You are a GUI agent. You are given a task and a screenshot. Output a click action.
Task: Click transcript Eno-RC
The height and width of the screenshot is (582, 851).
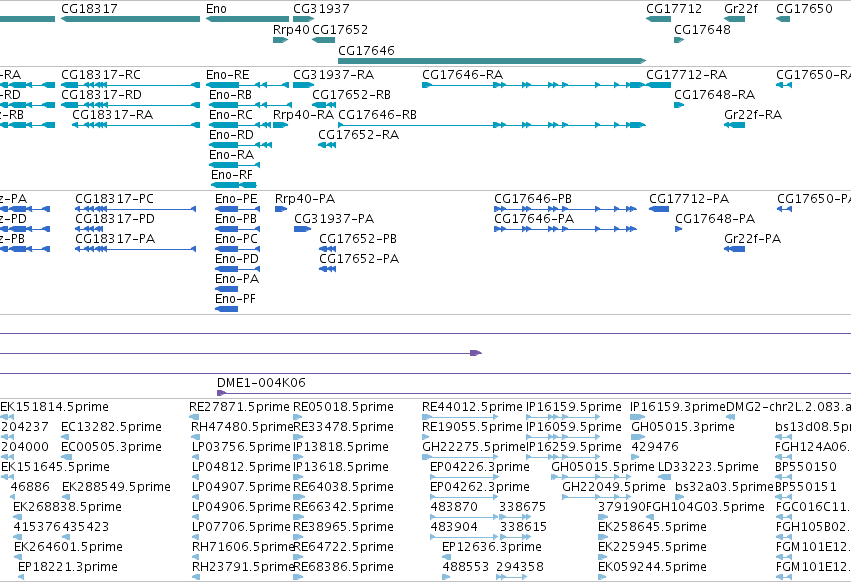tap(231, 115)
